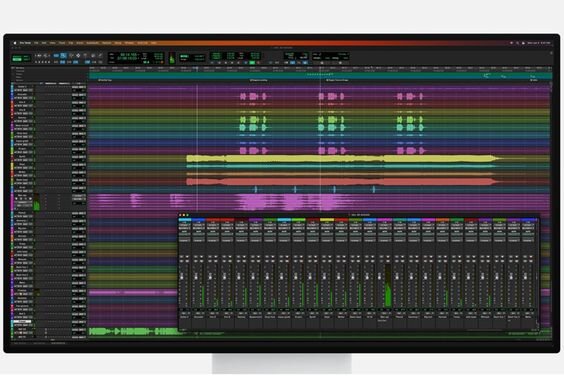Click the Record transport button beside Play
The width and height of the screenshot is (564, 376).
(x=259, y=63)
